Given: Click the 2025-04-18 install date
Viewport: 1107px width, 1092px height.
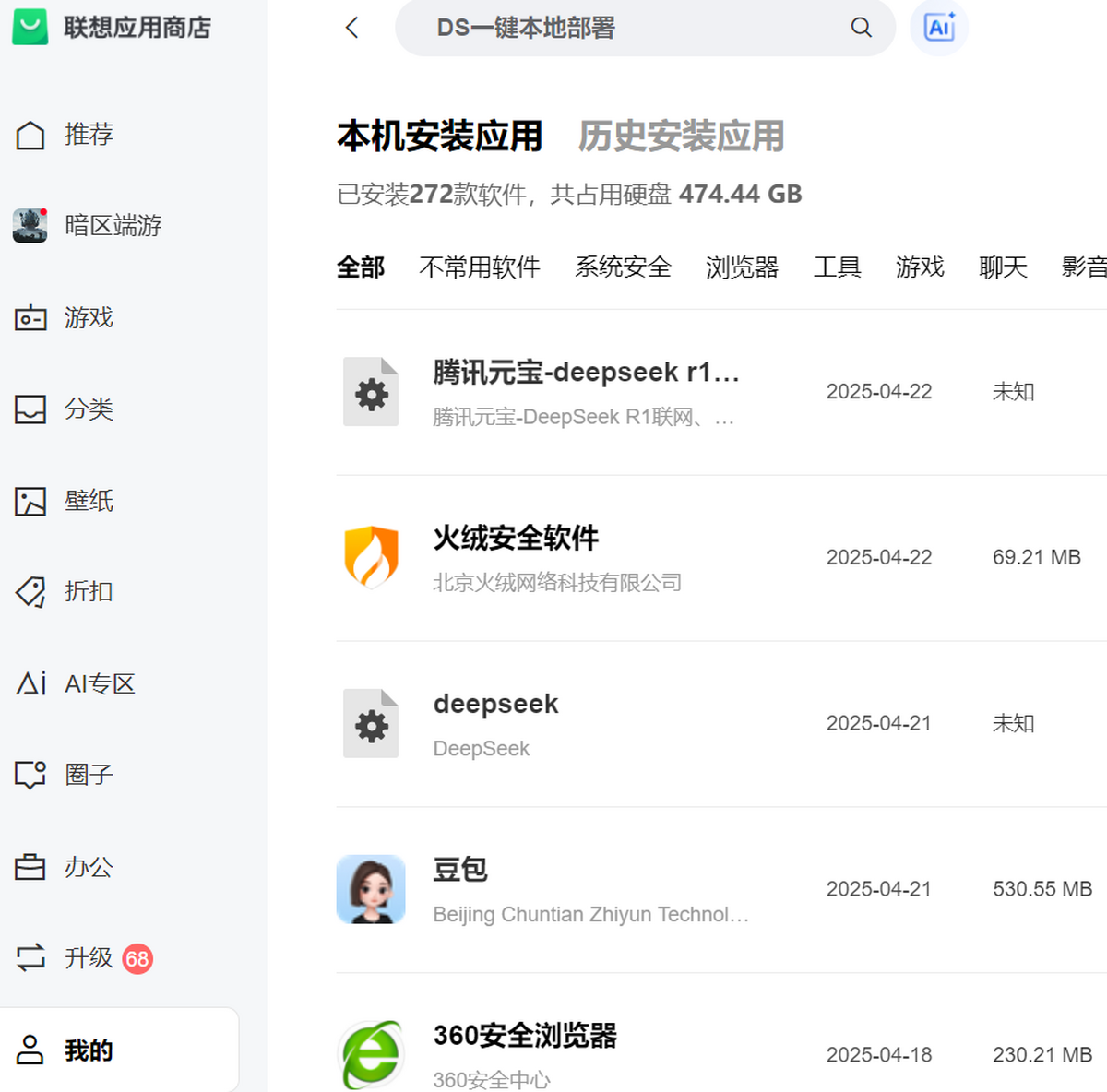Looking at the screenshot, I should tap(879, 1055).
